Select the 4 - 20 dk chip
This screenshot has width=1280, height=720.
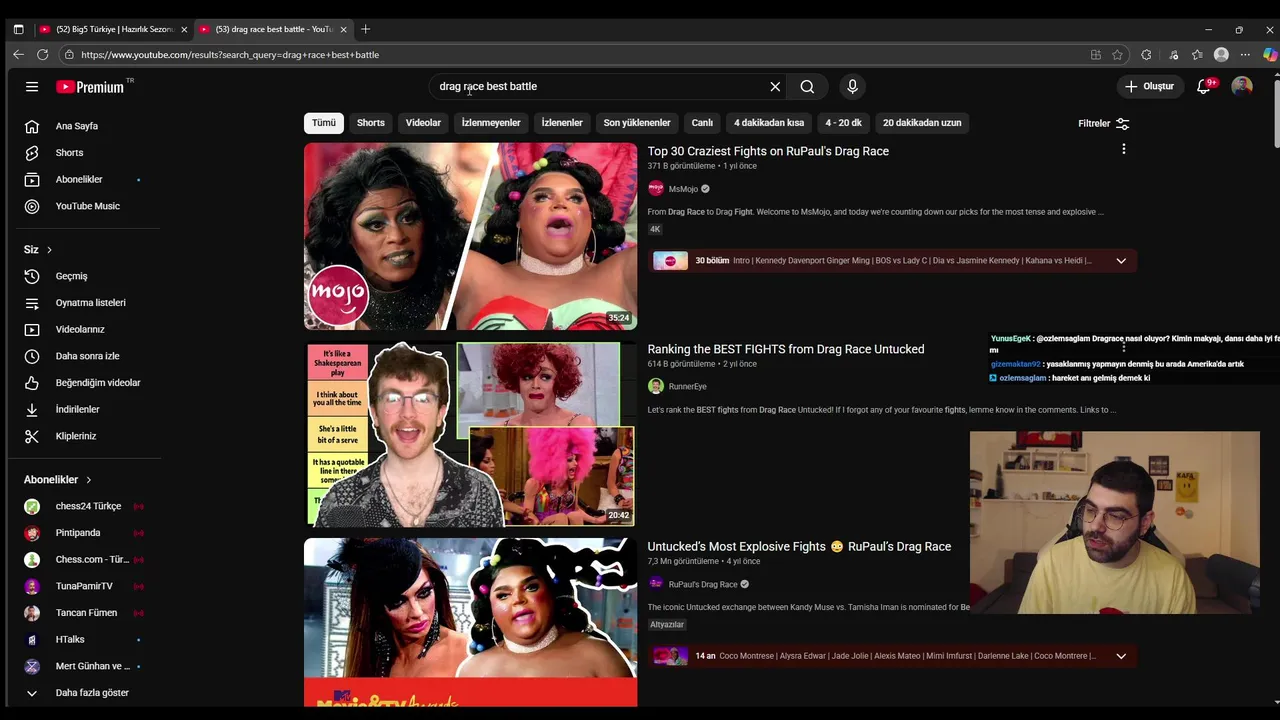(843, 123)
